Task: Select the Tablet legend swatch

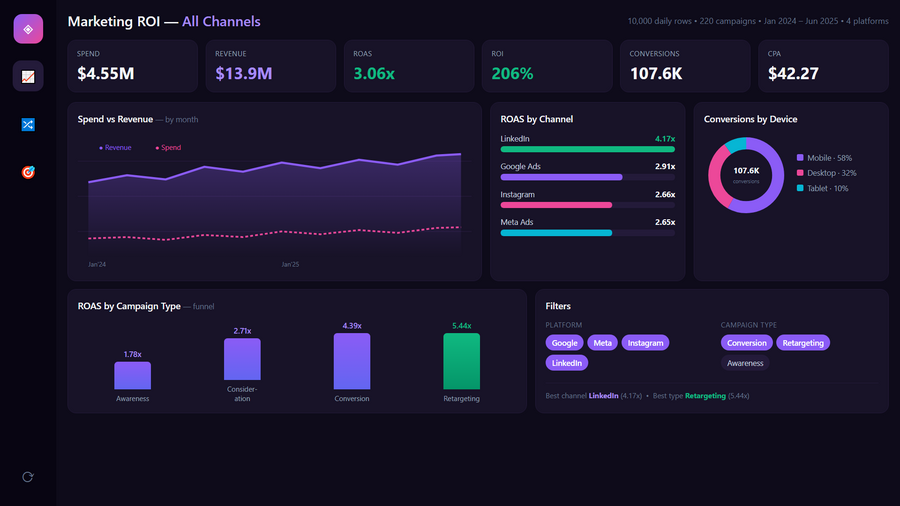Action: [x=800, y=188]
